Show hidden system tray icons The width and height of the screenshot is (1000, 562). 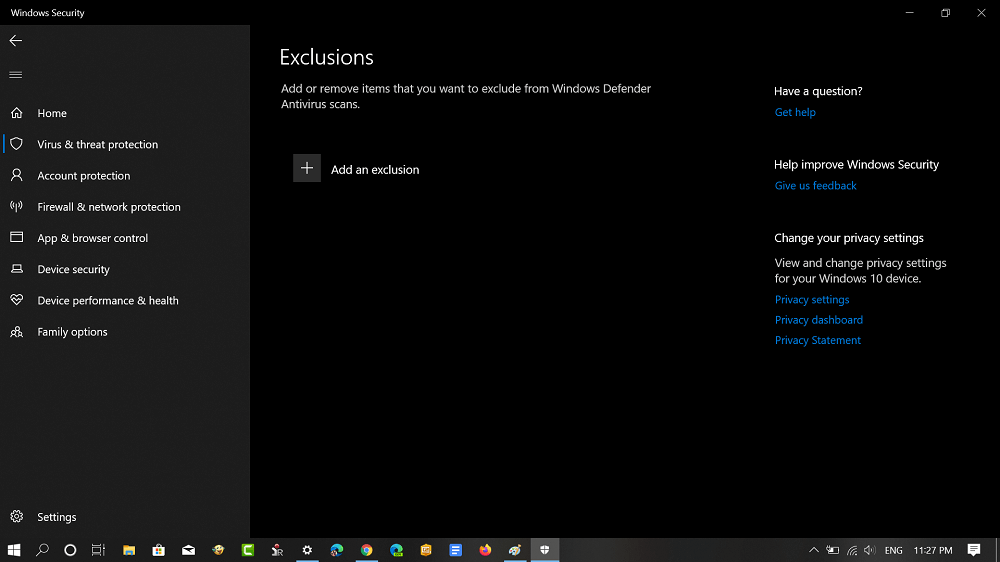814,550
